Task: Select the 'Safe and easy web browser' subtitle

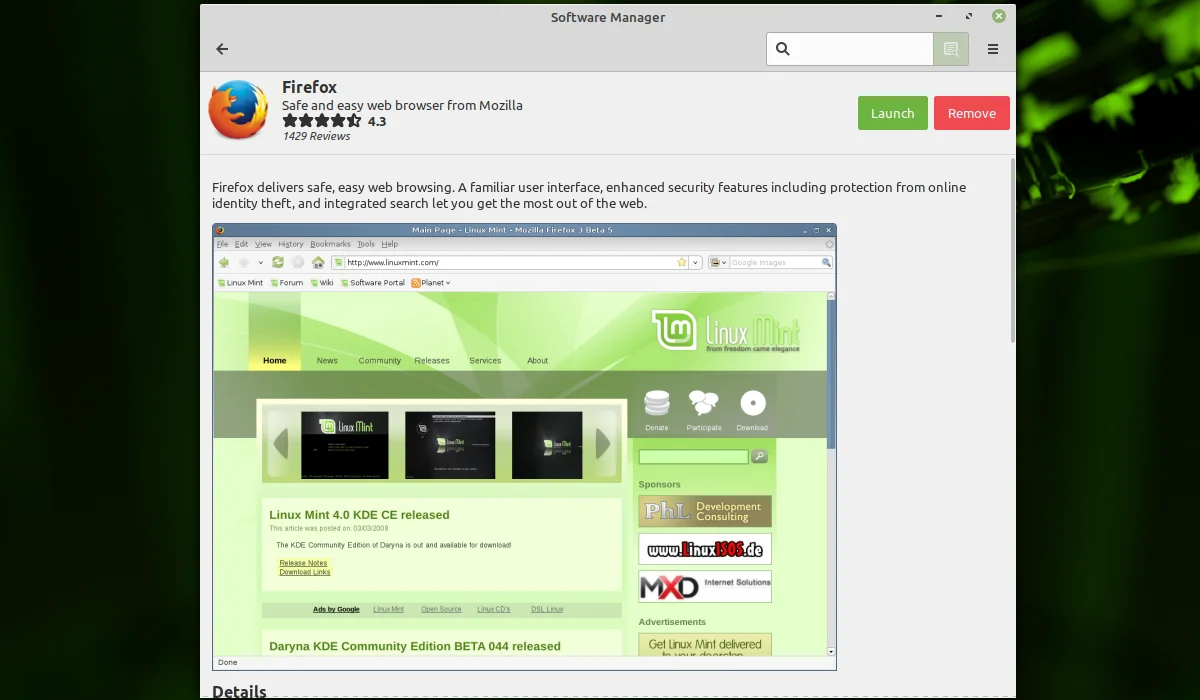Action: [x=402, y=105]
